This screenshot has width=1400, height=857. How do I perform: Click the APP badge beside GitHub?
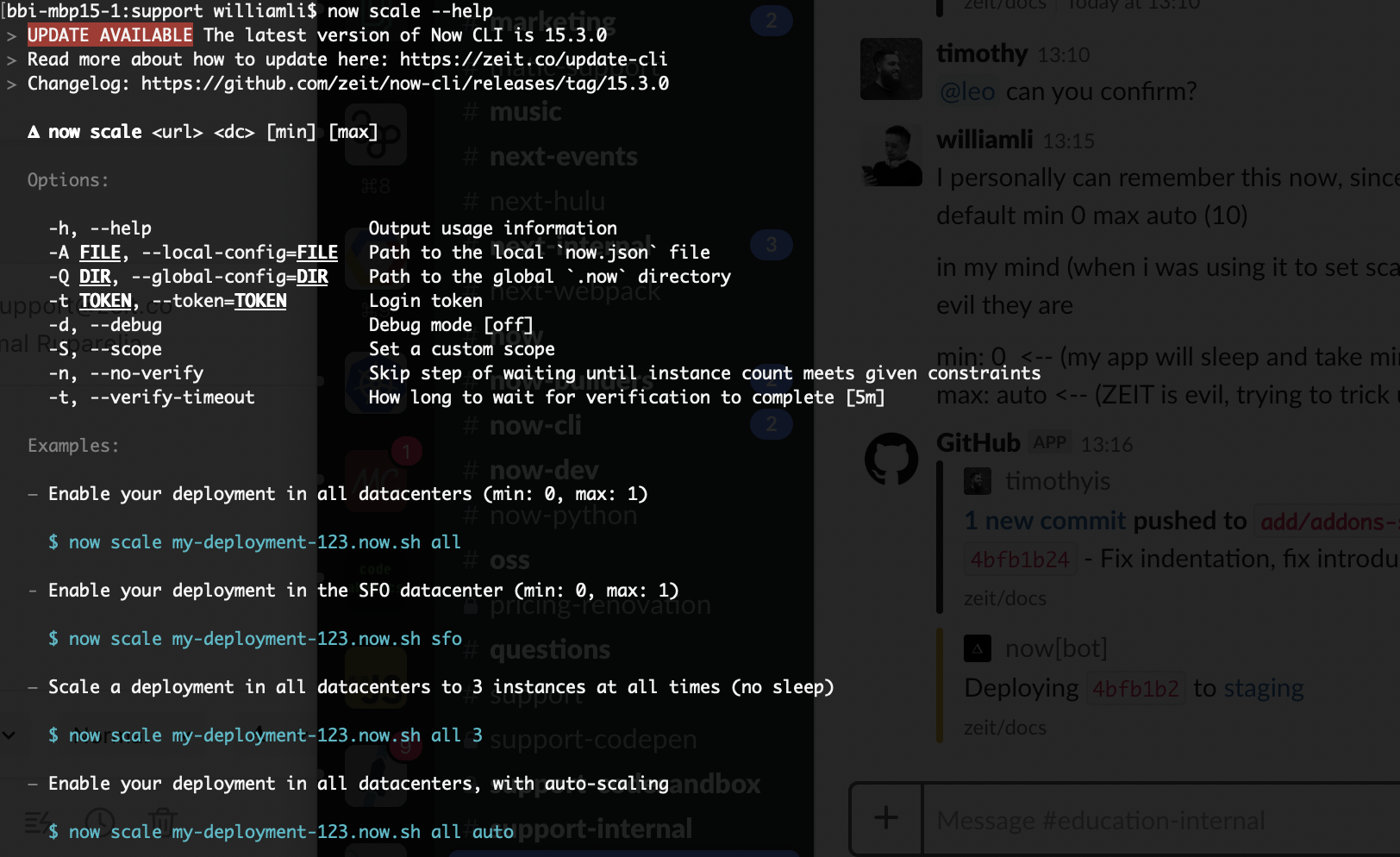1049,443
